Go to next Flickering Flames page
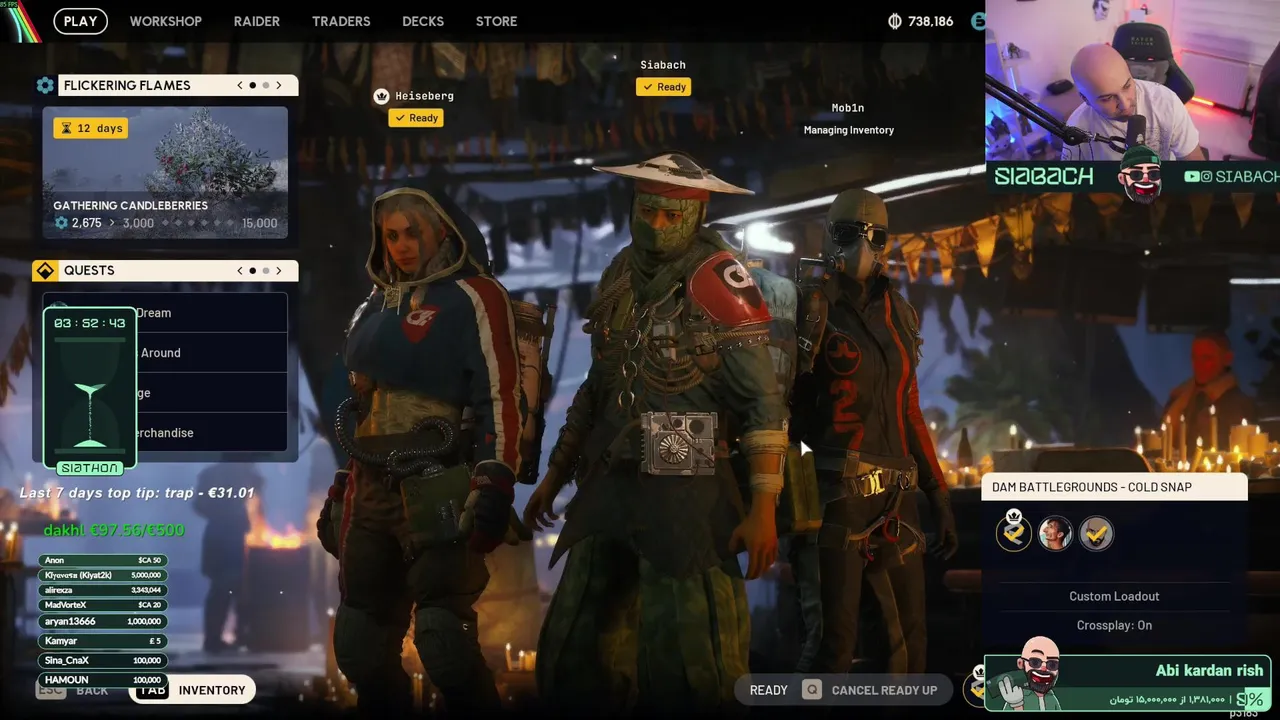This screenshot has height=720, width=1280. [x=279, y=86]
